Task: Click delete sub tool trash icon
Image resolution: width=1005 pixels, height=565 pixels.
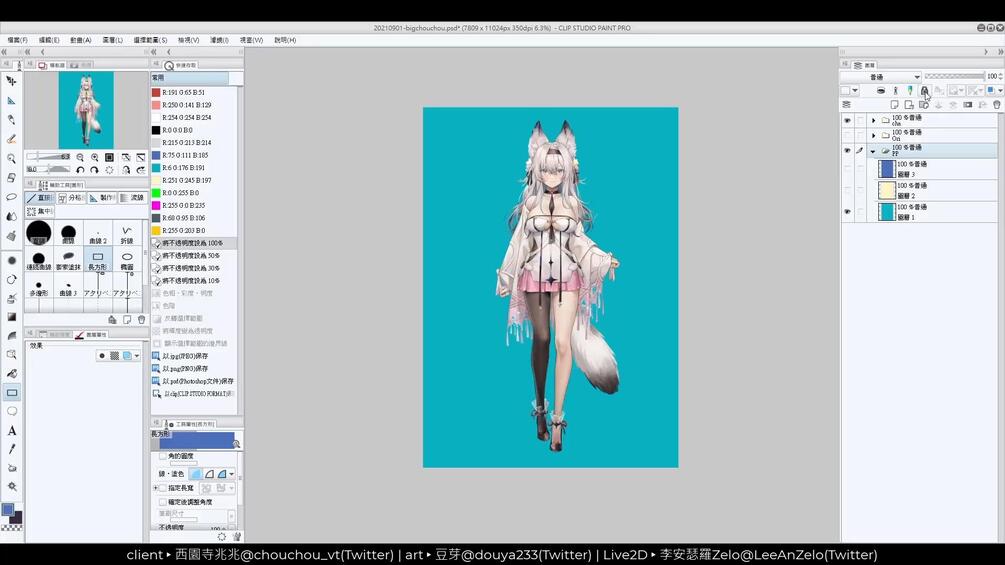Action: tap(142, 320)
